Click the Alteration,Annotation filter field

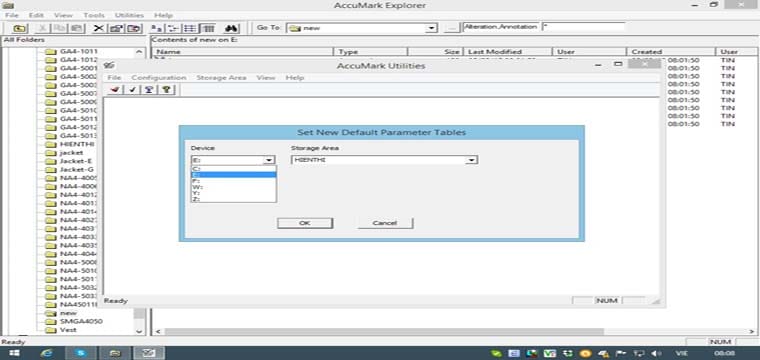pyautogui.click(x=501, y=27)
